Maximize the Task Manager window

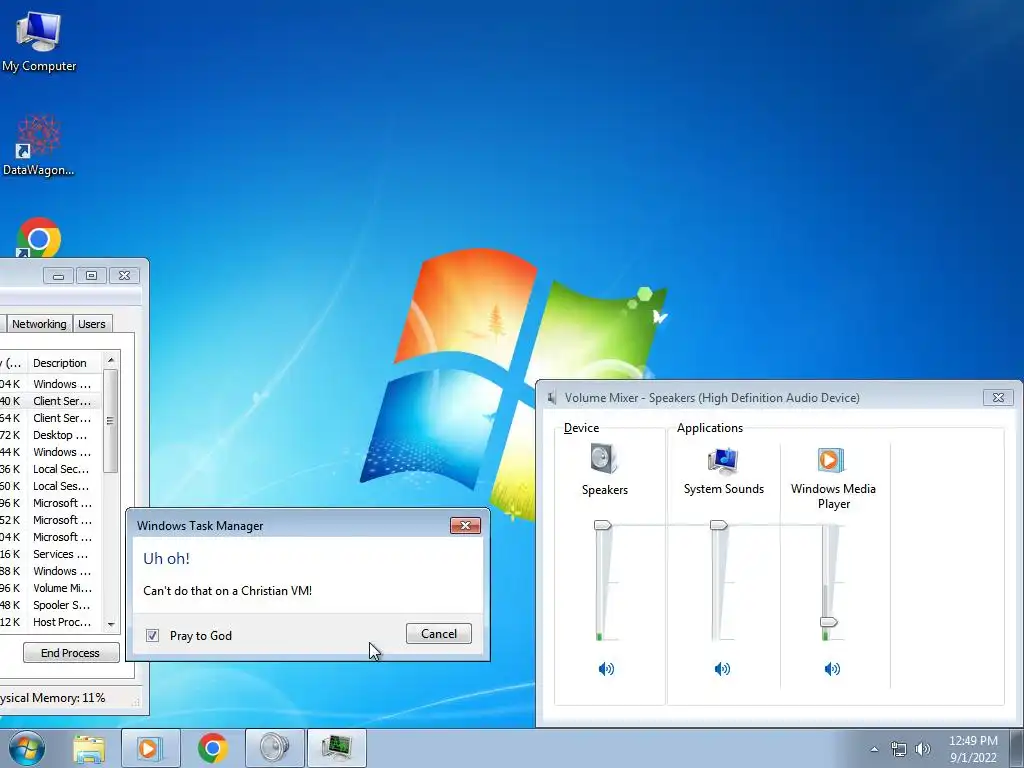click(91, 276)
